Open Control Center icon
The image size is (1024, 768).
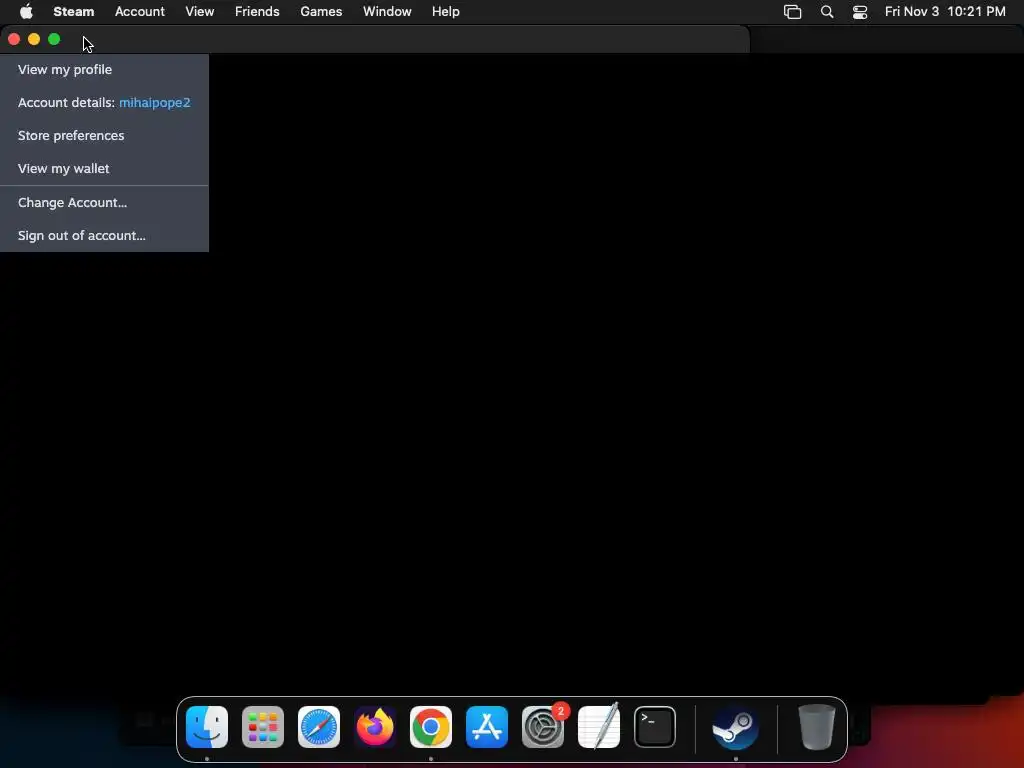860,12
